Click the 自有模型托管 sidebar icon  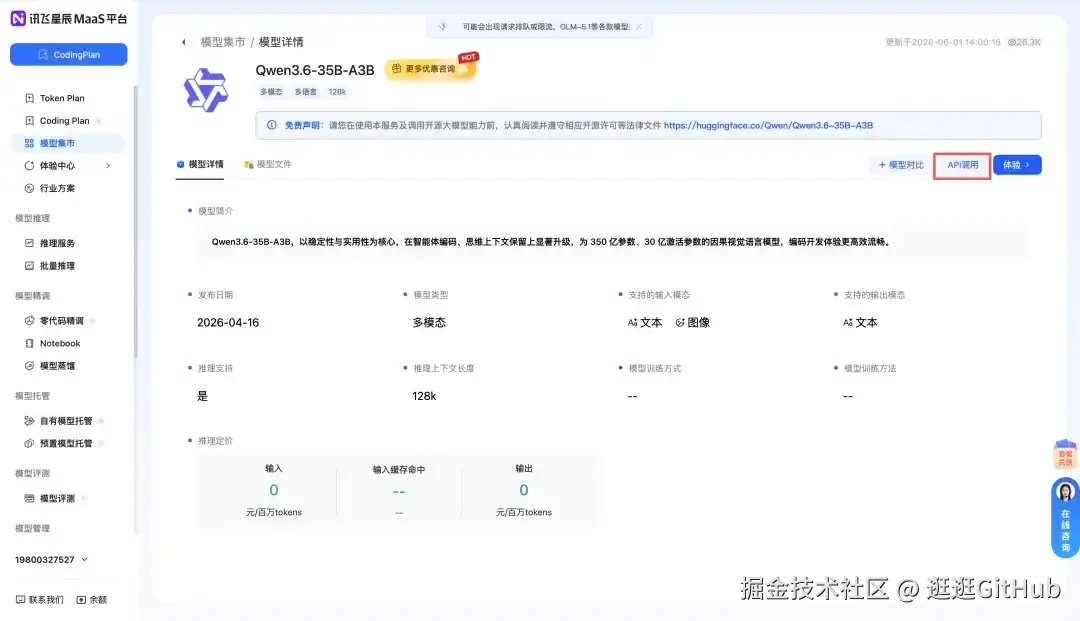29,421
